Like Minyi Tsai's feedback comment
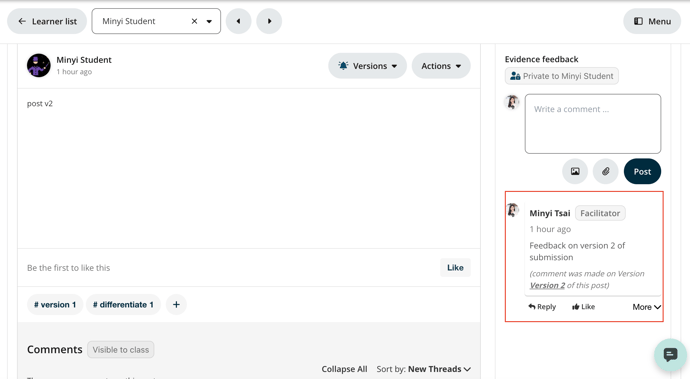 (583, 307)
